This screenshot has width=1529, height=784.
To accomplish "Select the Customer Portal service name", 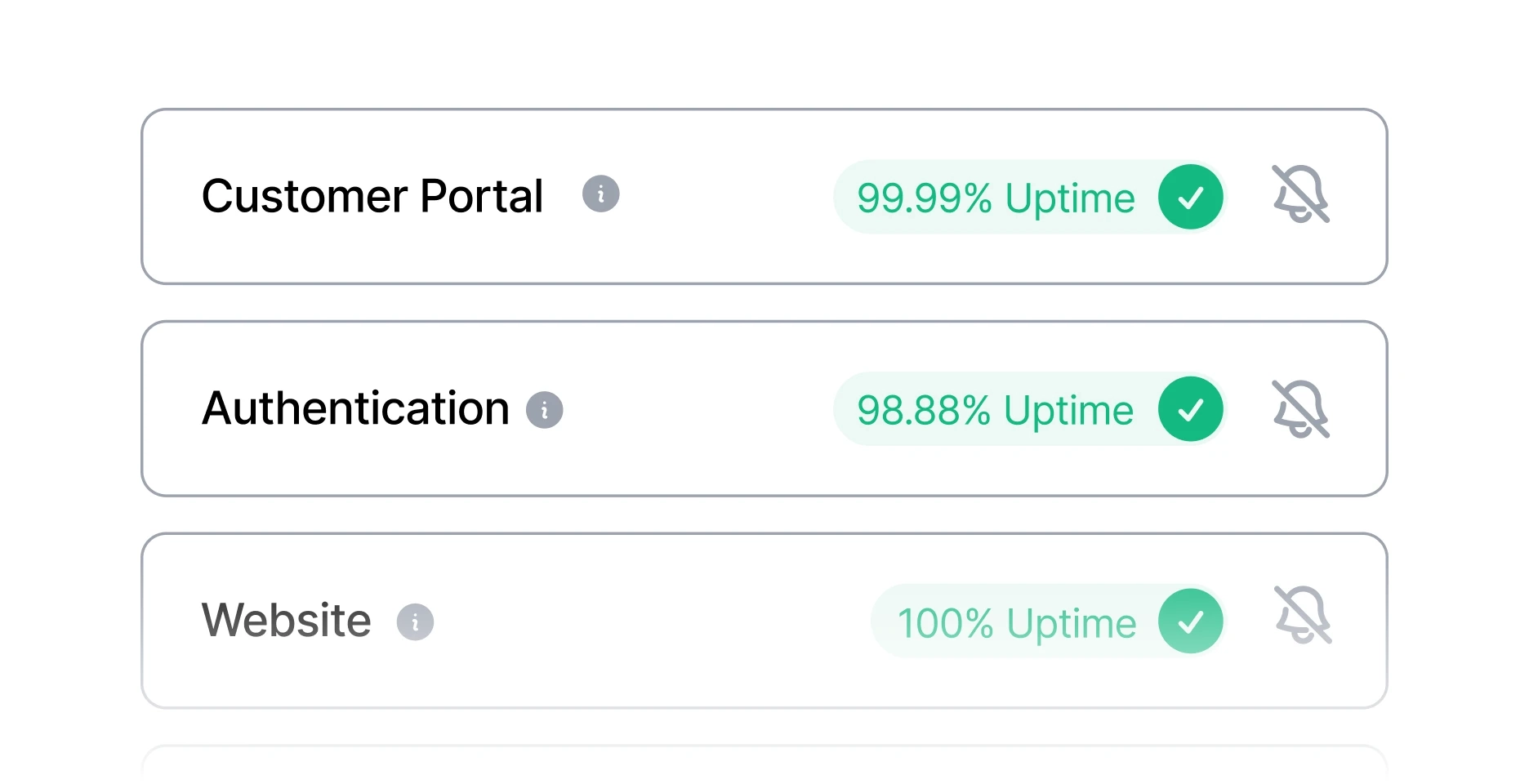I will 373,196.
